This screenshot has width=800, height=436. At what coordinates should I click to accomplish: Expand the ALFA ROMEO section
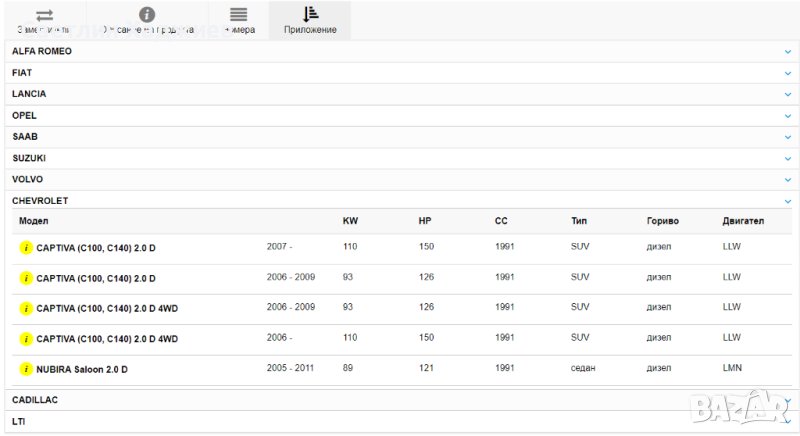point(400,51)
